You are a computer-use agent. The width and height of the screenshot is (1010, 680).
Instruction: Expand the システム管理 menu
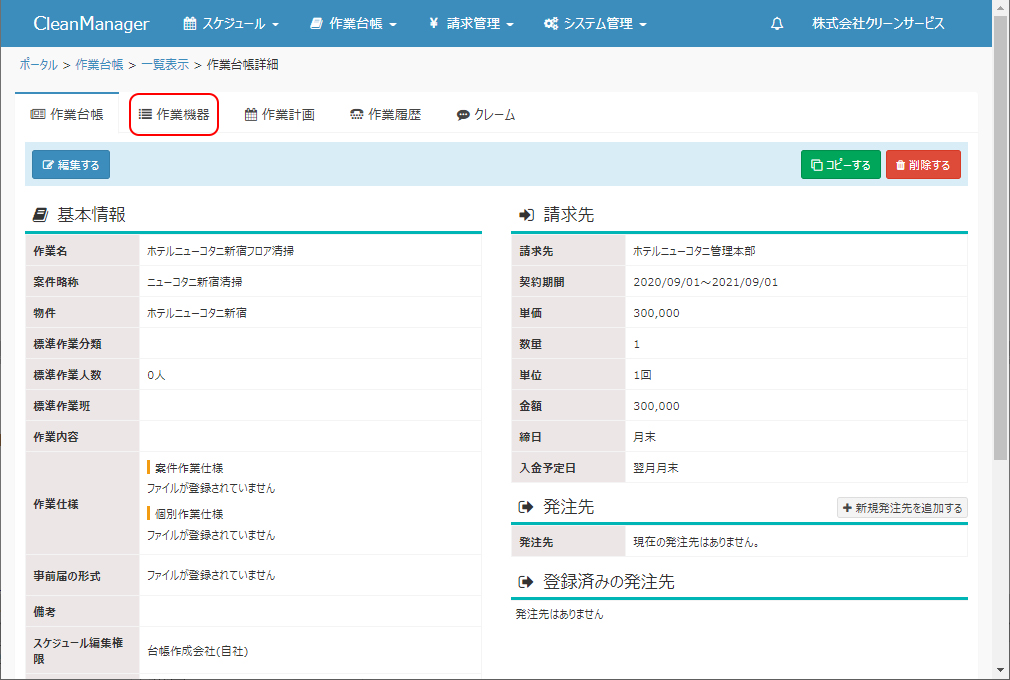[x=595, y=24]
